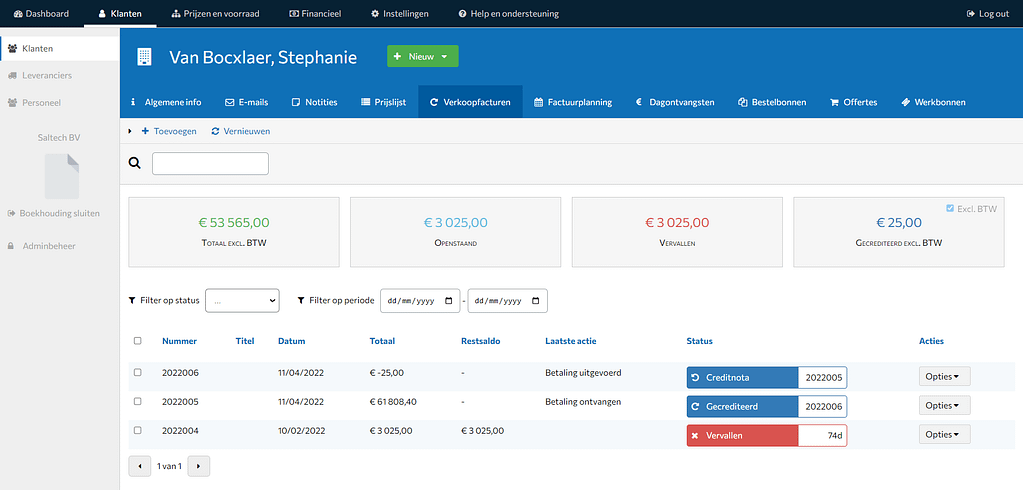
Task: Switch to the Verkoopfacturen tab
Action: click(x=470, y=102)
